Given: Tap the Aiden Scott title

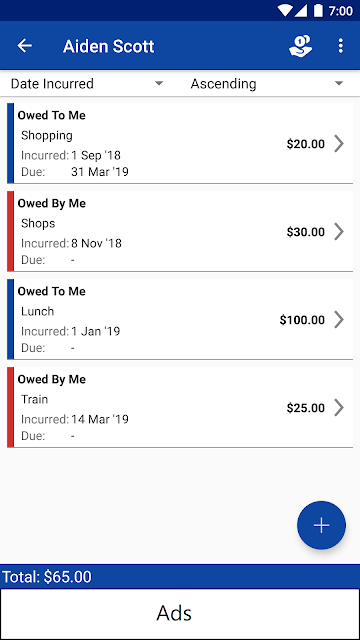Looking at the screenshot, I should click(x=109, y=46).
